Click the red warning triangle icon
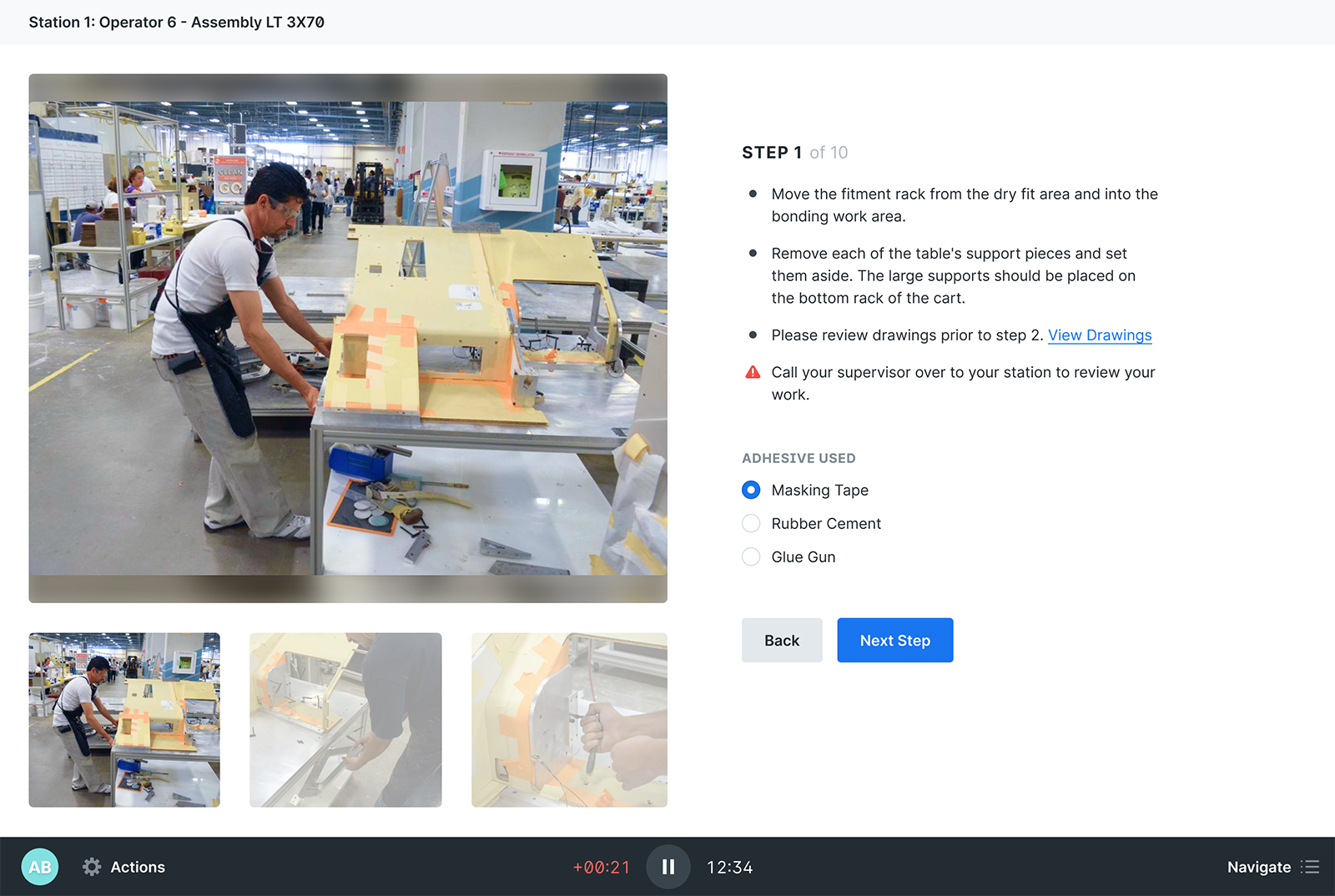 click(752, 373)
